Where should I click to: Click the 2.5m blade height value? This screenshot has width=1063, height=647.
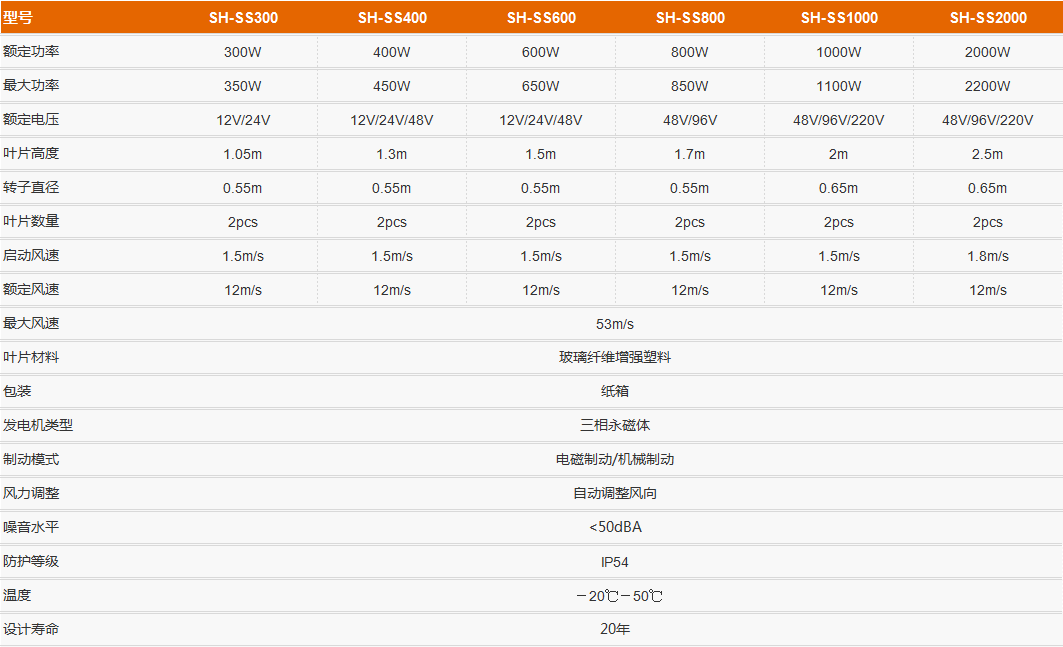pyautogui.click(x=988, y=154)
